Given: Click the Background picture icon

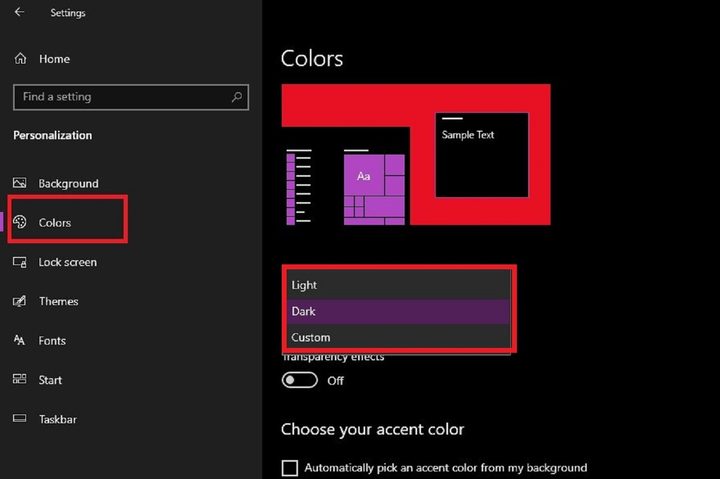Looking at the screenshot, I should (19, 183).
